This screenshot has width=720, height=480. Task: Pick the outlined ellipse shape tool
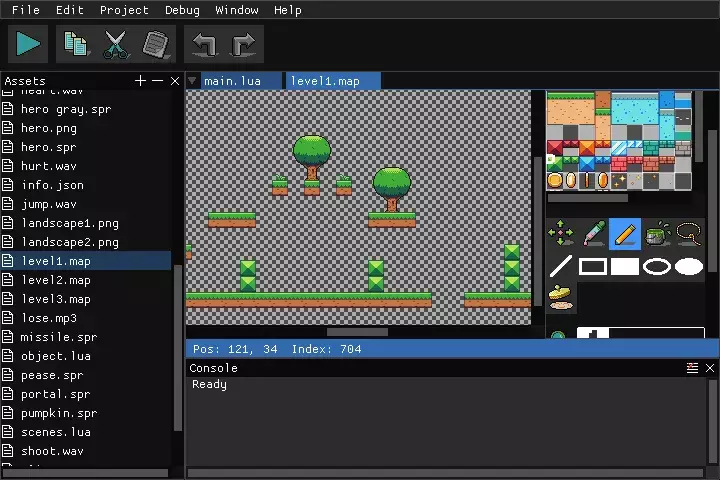coord(657,266)
